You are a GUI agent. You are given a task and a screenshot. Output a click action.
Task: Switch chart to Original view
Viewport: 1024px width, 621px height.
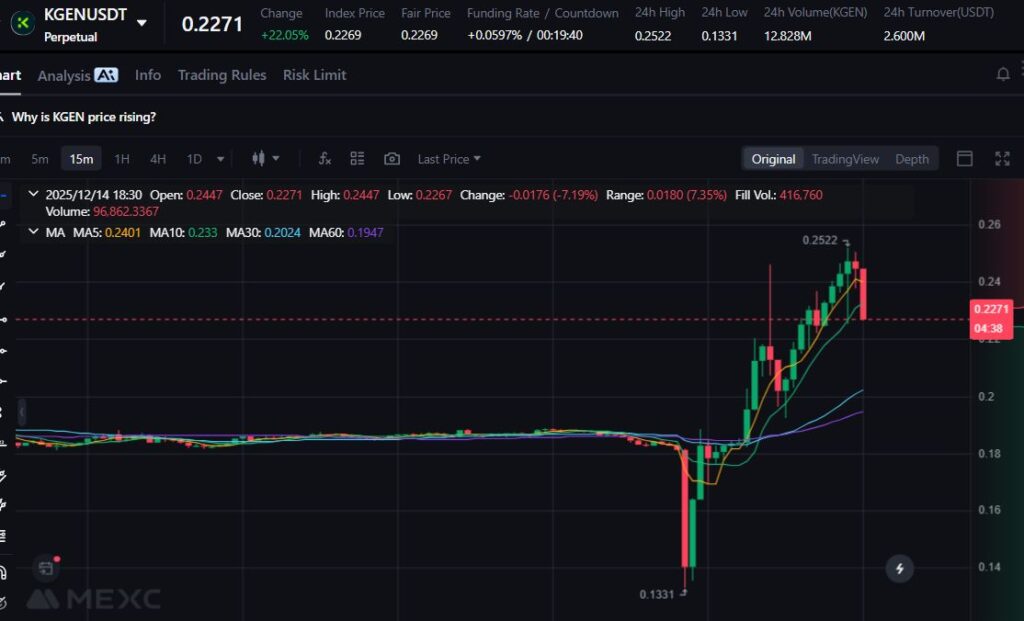773,159
